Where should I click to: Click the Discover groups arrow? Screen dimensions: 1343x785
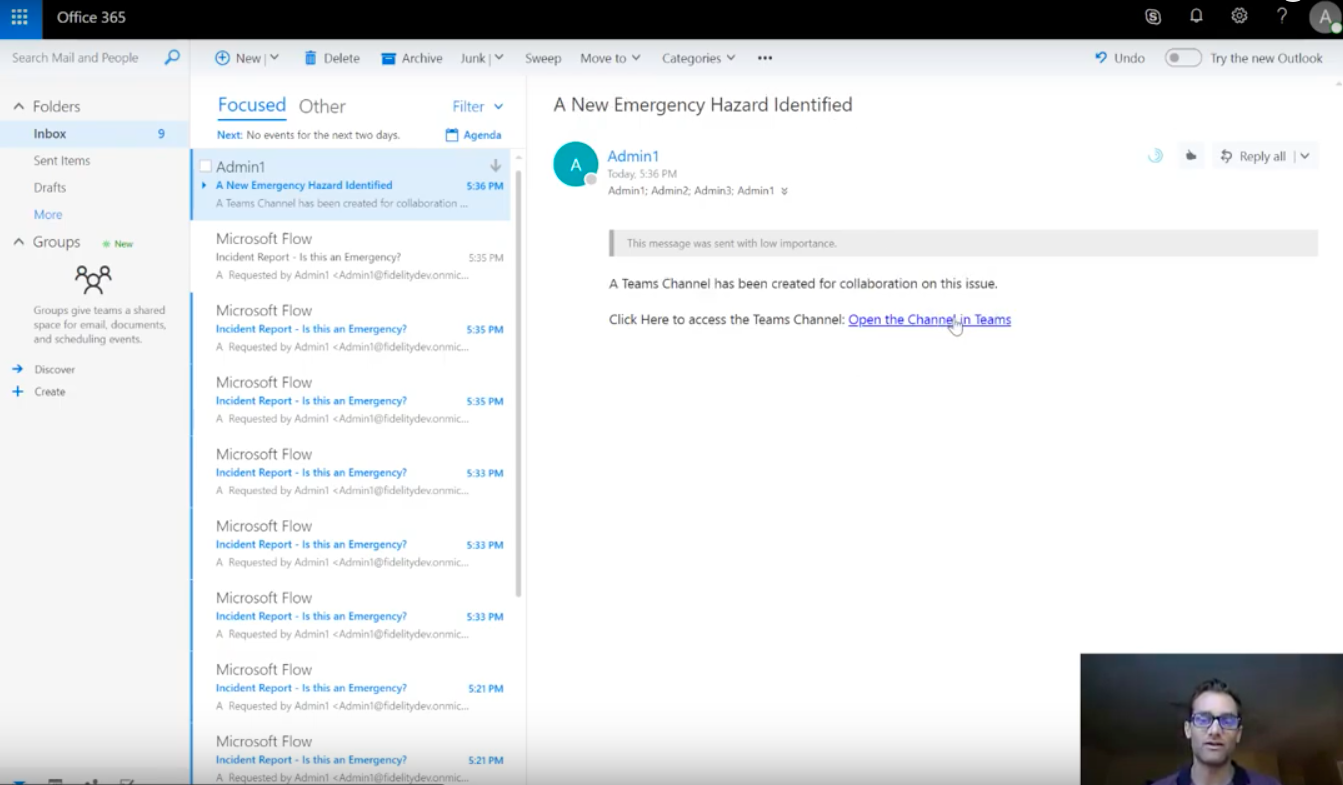click(17, 369)
